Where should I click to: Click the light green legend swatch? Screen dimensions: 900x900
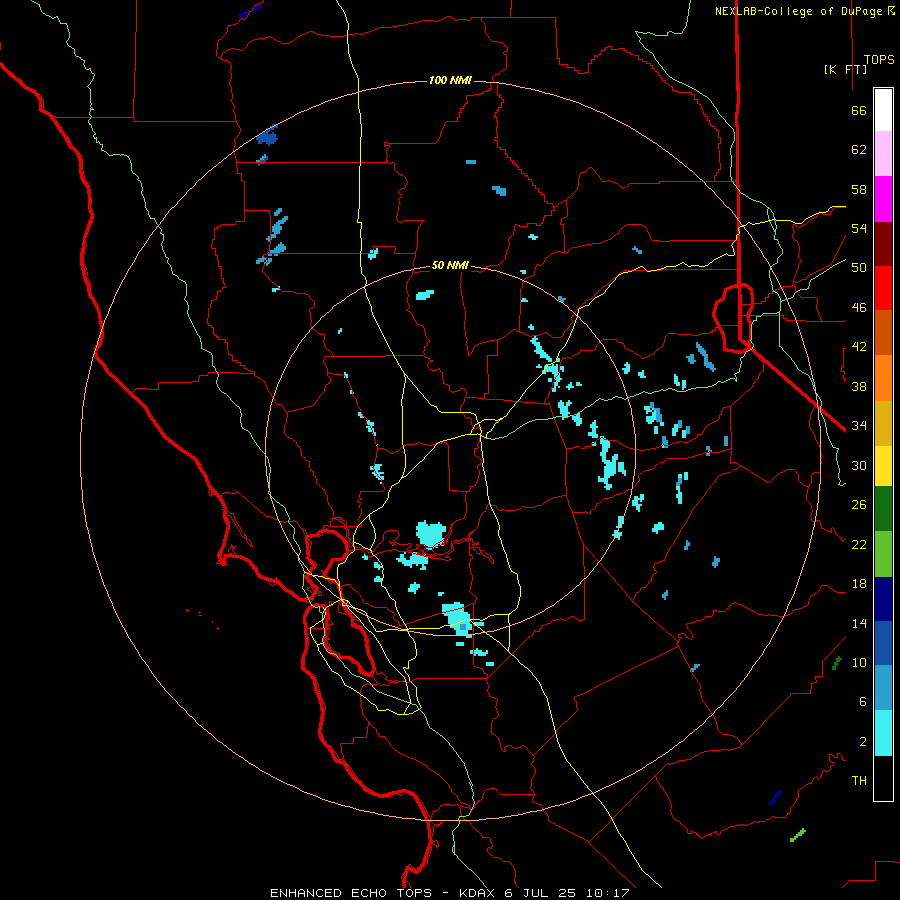click(883, 554)
